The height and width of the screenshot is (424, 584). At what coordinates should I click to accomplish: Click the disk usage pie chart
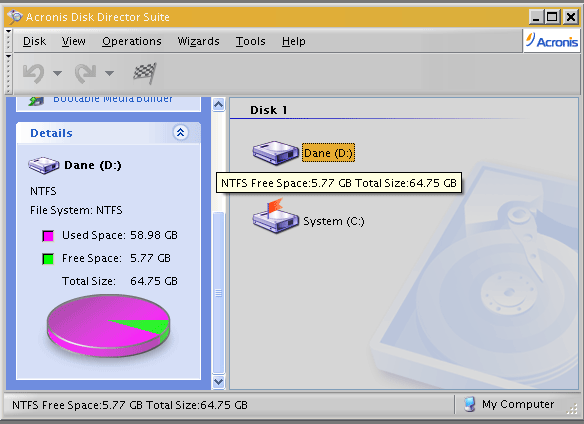pos(108,326)
